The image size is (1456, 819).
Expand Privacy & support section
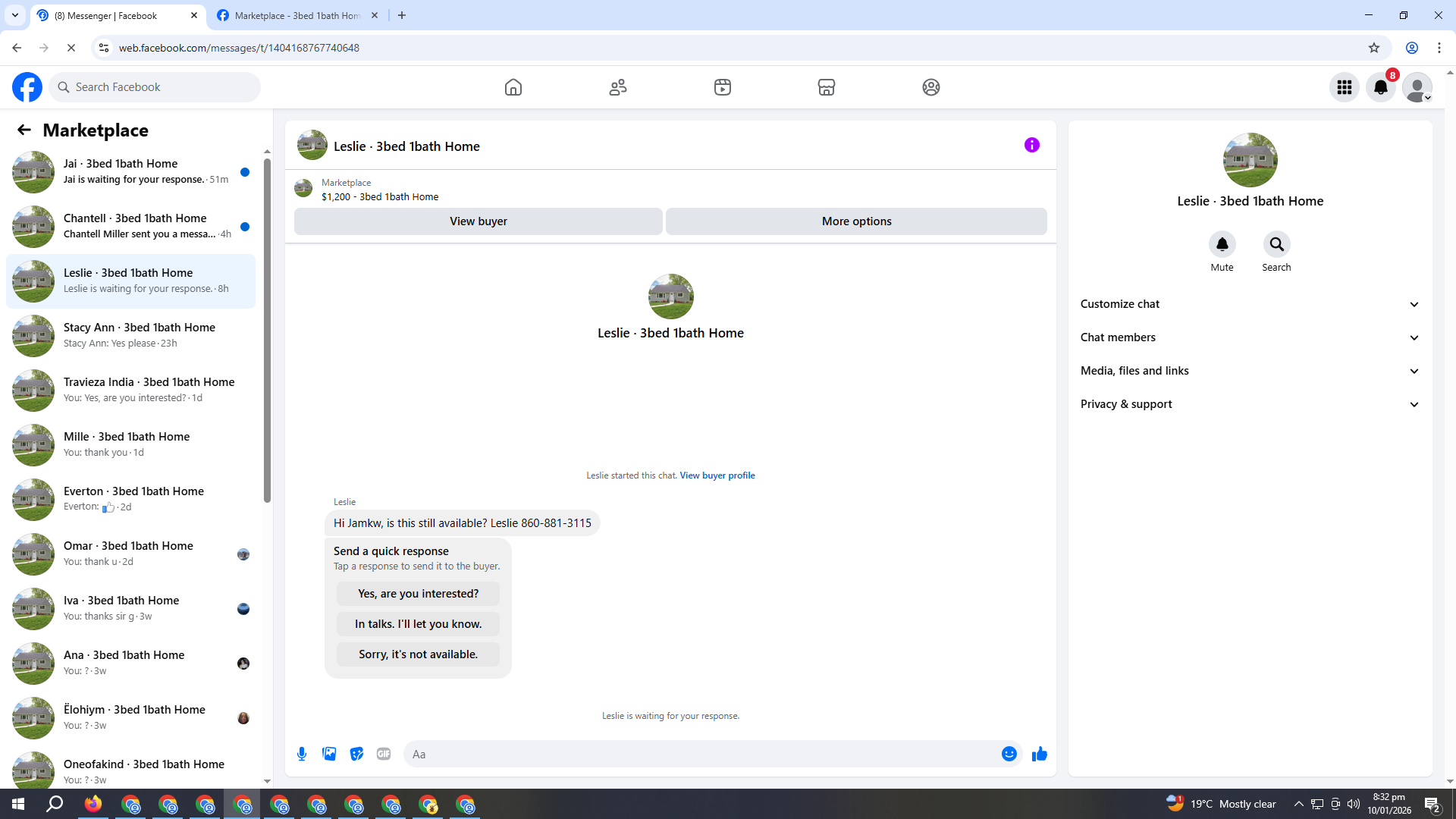[1250, 404]
